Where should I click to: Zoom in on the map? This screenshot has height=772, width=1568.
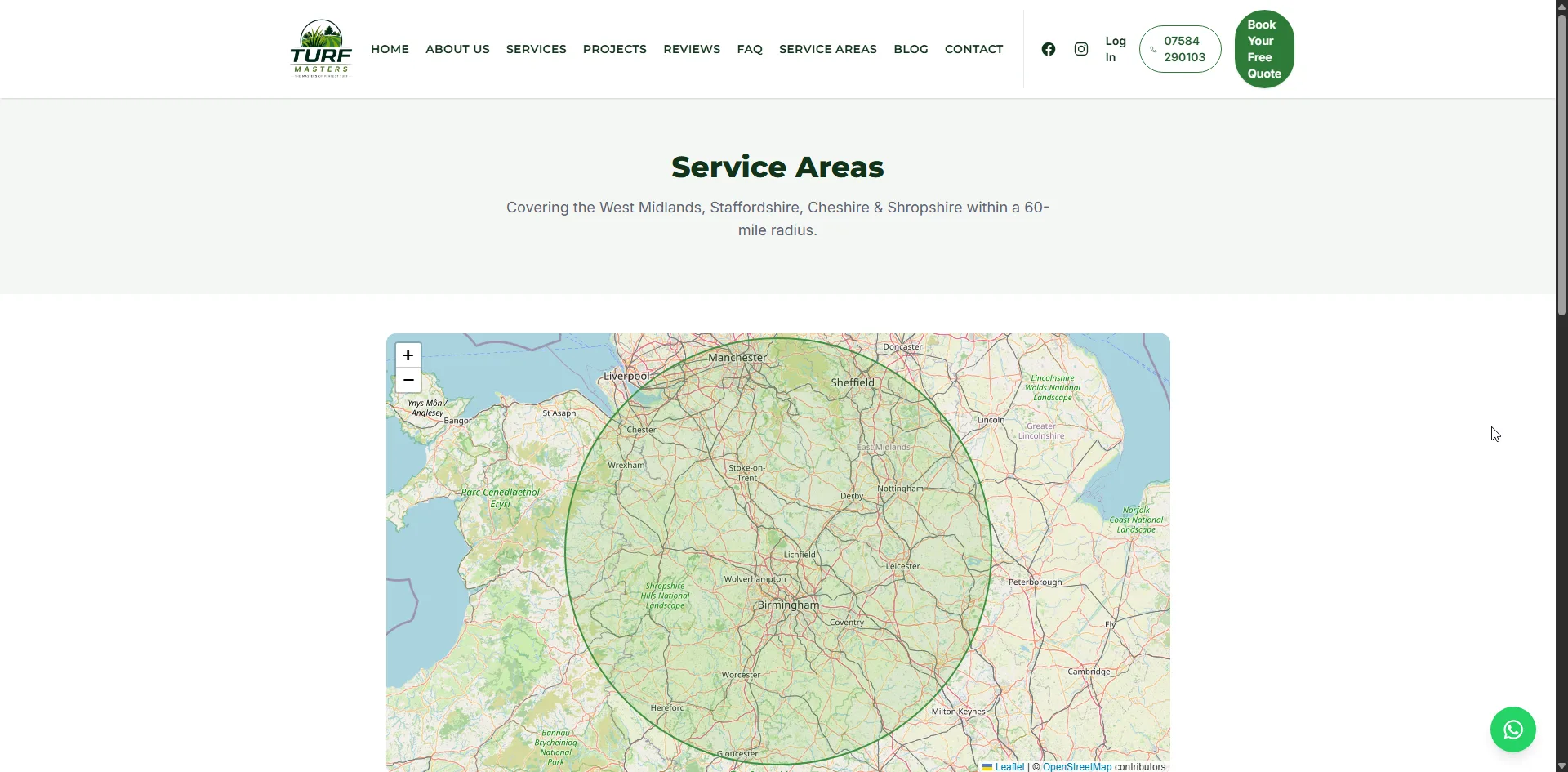pyautogui.click(x=408, y=355)
